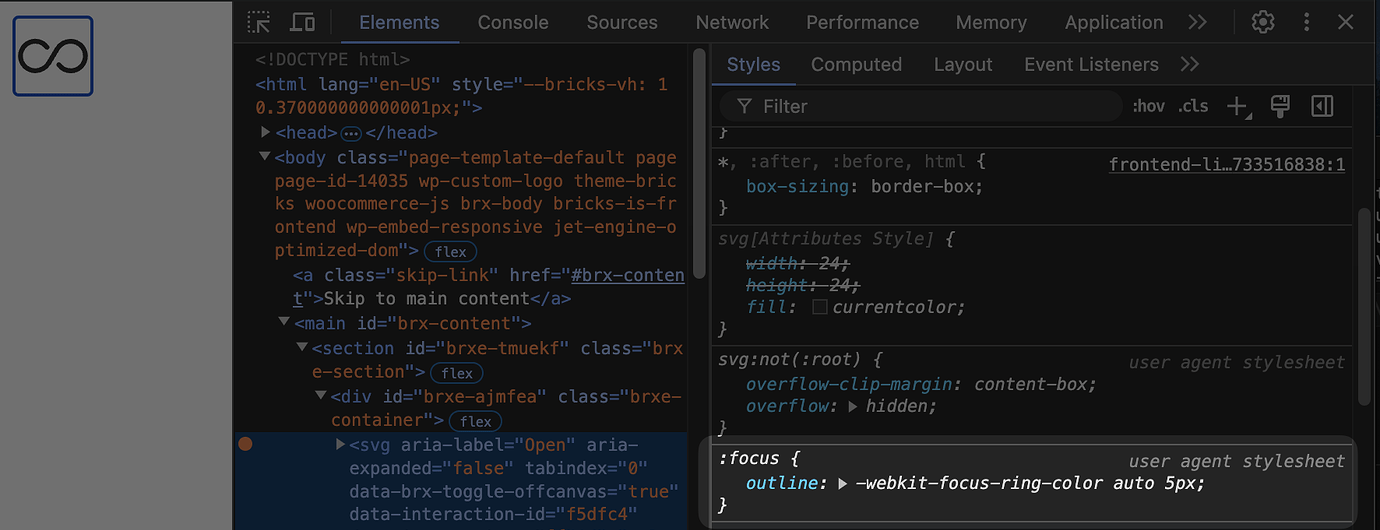This screenshot has width=1380, height=530.
Task: Select the Styles sub-tab
Action: (753, 64)
